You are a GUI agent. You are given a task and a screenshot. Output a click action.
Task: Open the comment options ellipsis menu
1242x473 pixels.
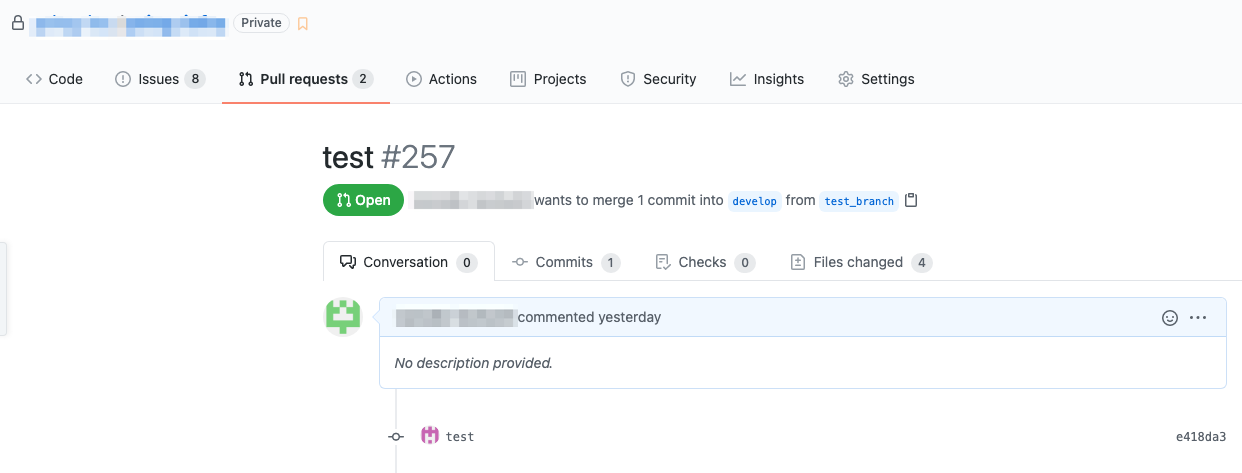[1198, 318]
